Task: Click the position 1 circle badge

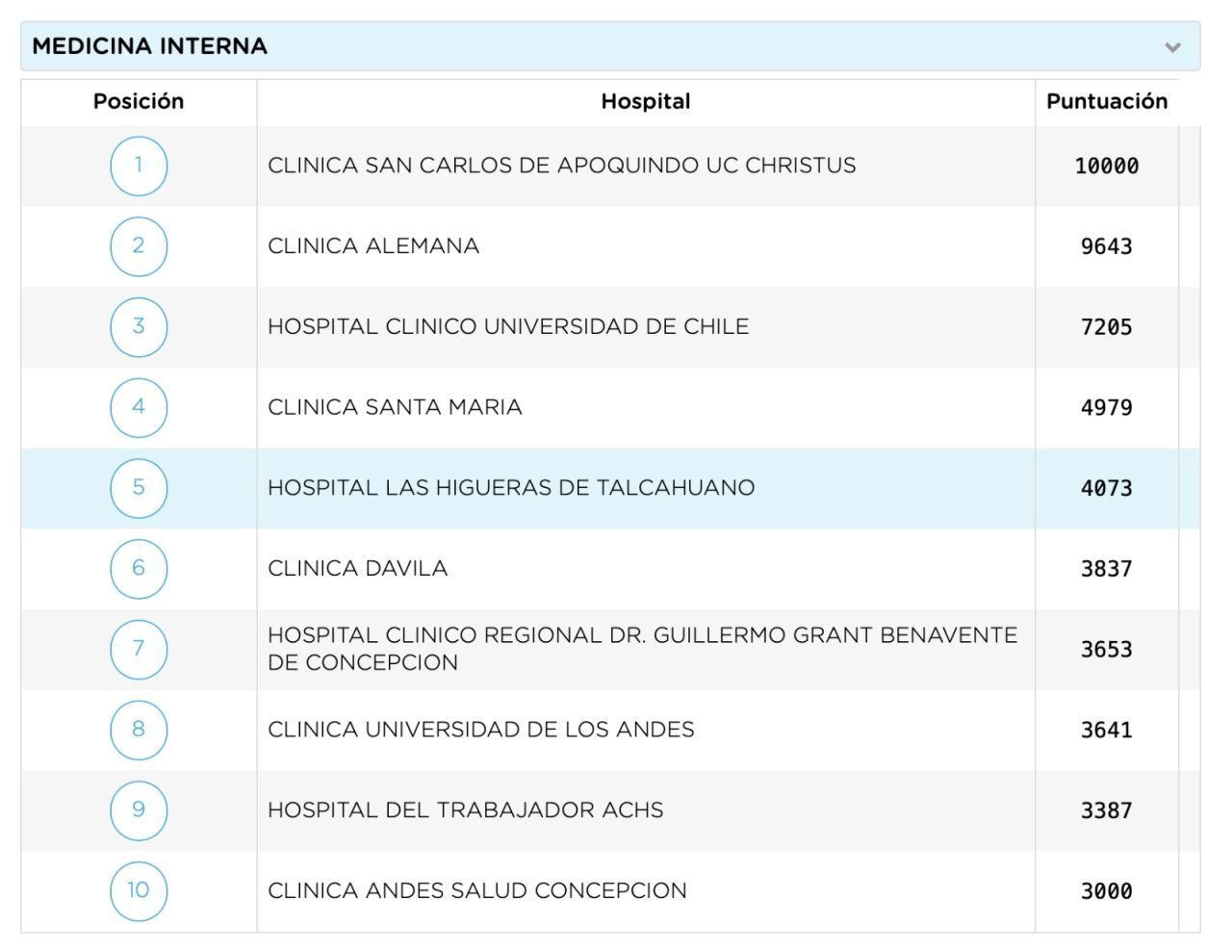Action: coord(139,166)
